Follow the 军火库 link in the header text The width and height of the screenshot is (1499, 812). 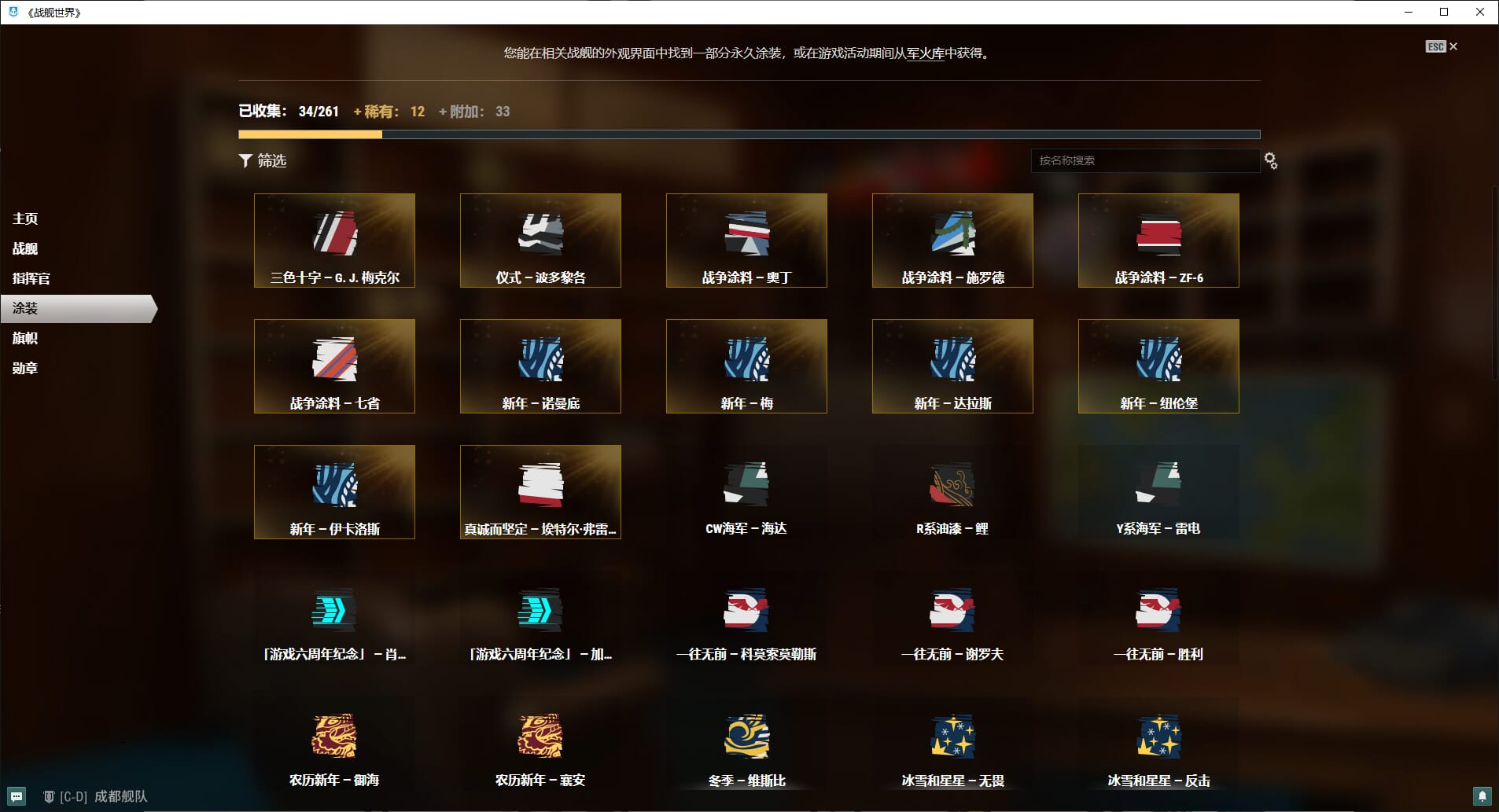pyautogui.click(x=925, y=53)
